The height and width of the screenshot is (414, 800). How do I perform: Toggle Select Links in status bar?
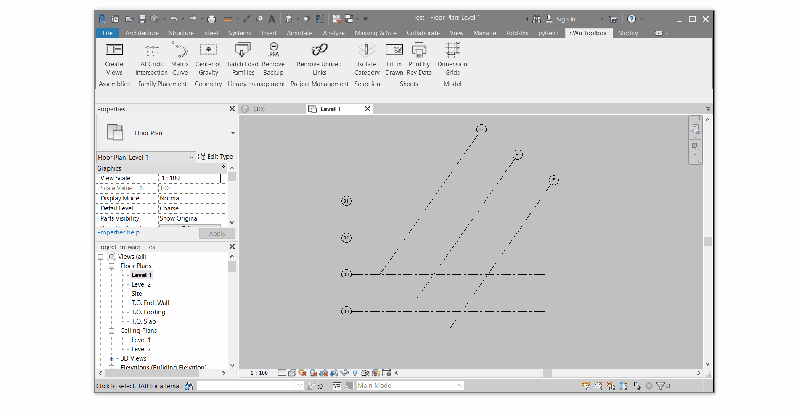[x=586, y=386]
